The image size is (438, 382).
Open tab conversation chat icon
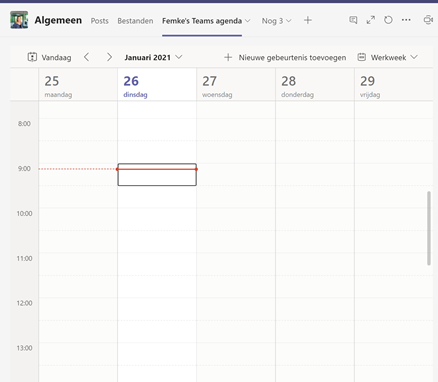353,20
